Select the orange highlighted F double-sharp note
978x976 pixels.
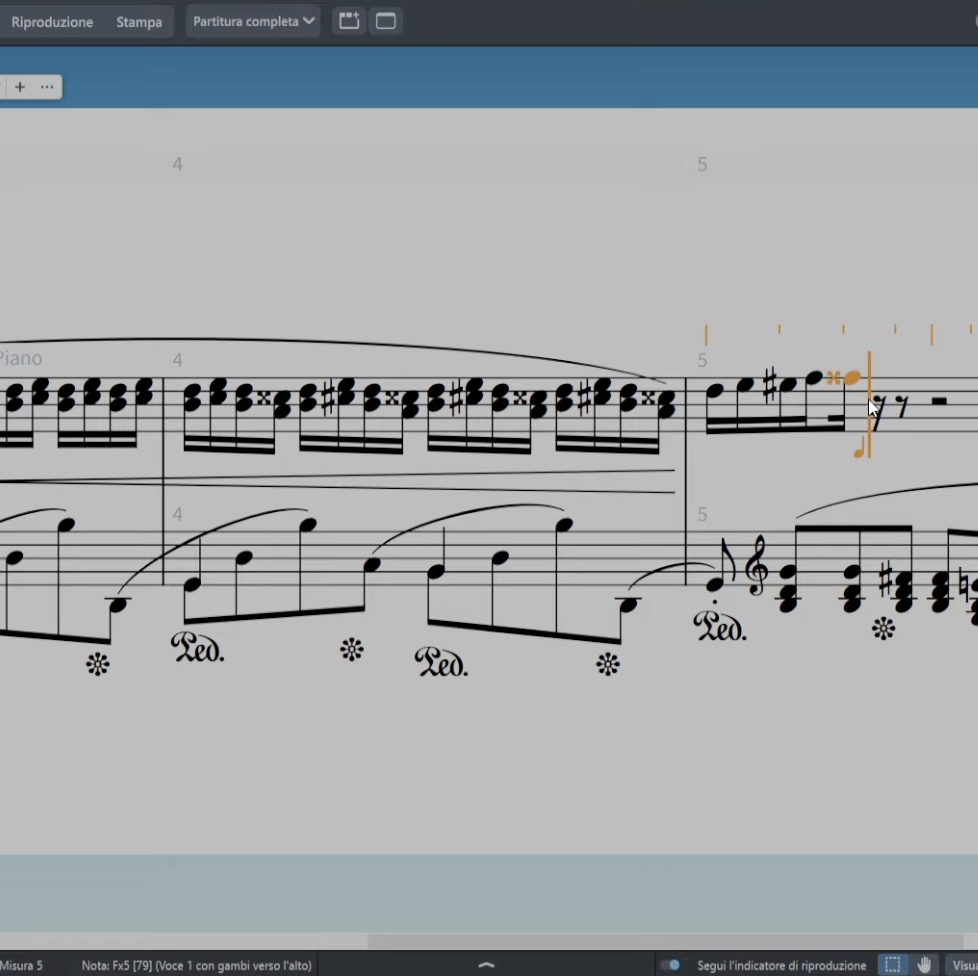point(852,378)
